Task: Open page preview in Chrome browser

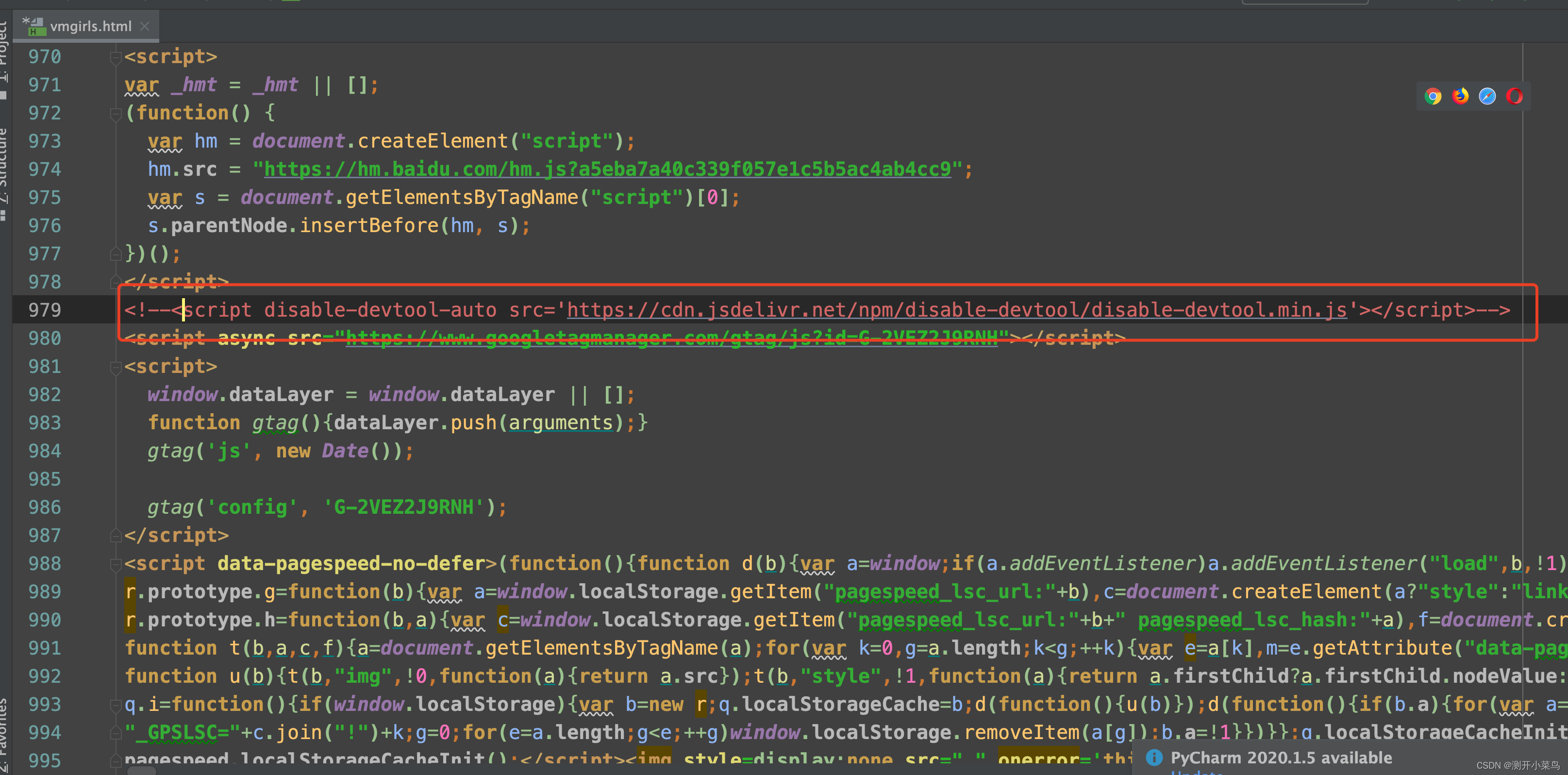Action: coord(1433,96)
